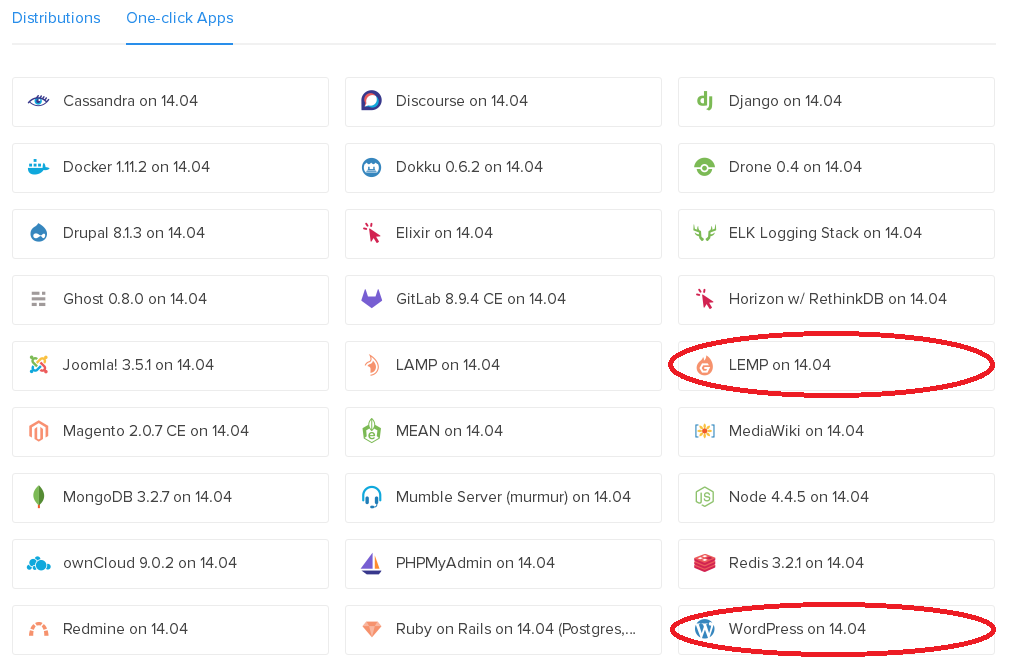Click the Drupal drop icon
This screenshot has width=1009, height=663.
pyautogui.click(x=39, y=233)
